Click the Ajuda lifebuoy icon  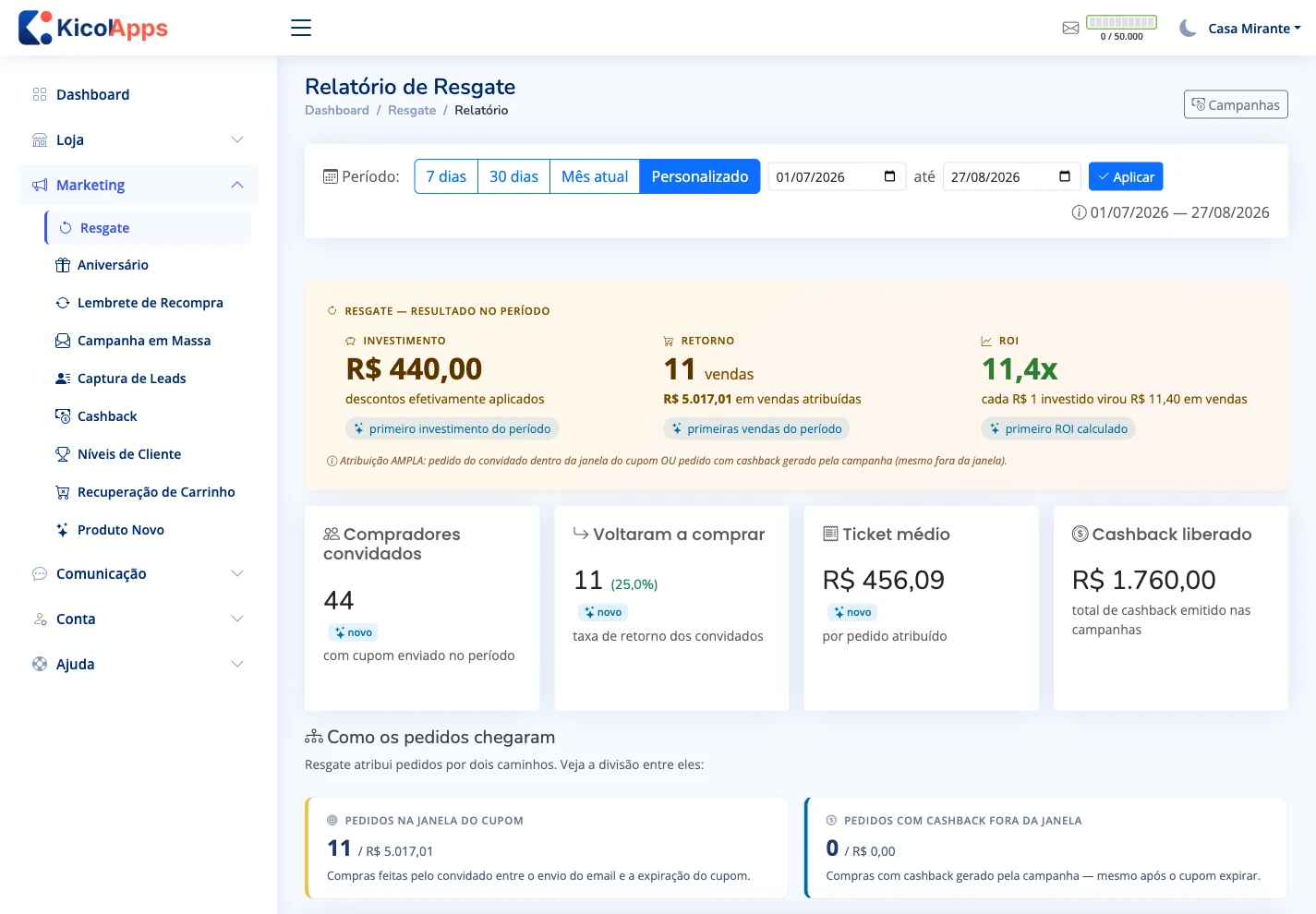click(x=40, y=664)
